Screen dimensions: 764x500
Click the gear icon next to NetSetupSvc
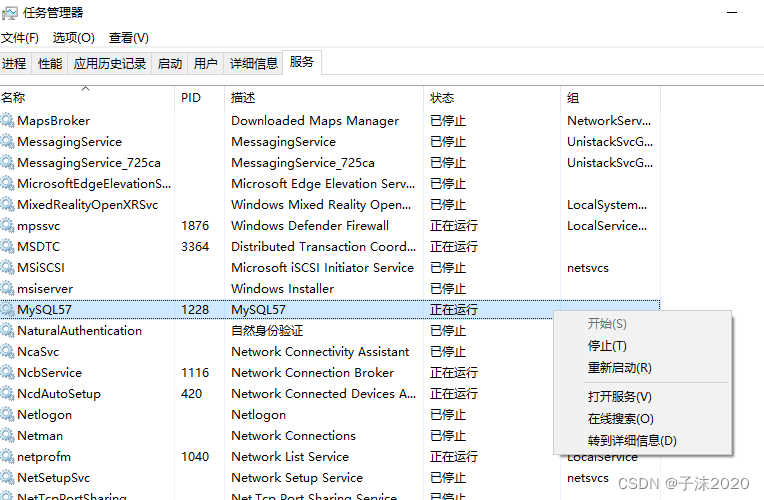(x=7, y=477)
